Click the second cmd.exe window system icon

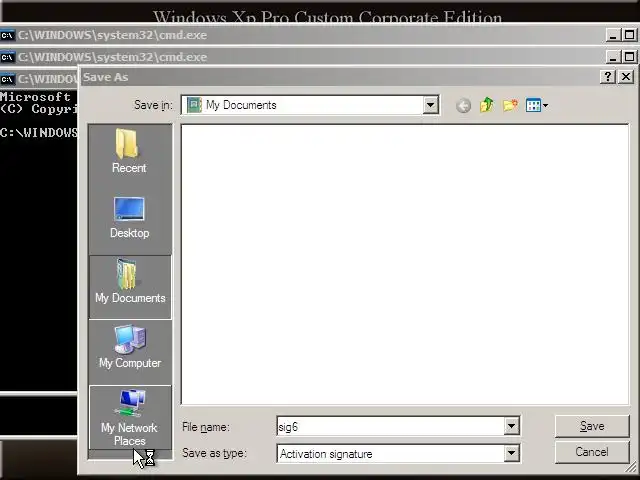click(7, 57)
